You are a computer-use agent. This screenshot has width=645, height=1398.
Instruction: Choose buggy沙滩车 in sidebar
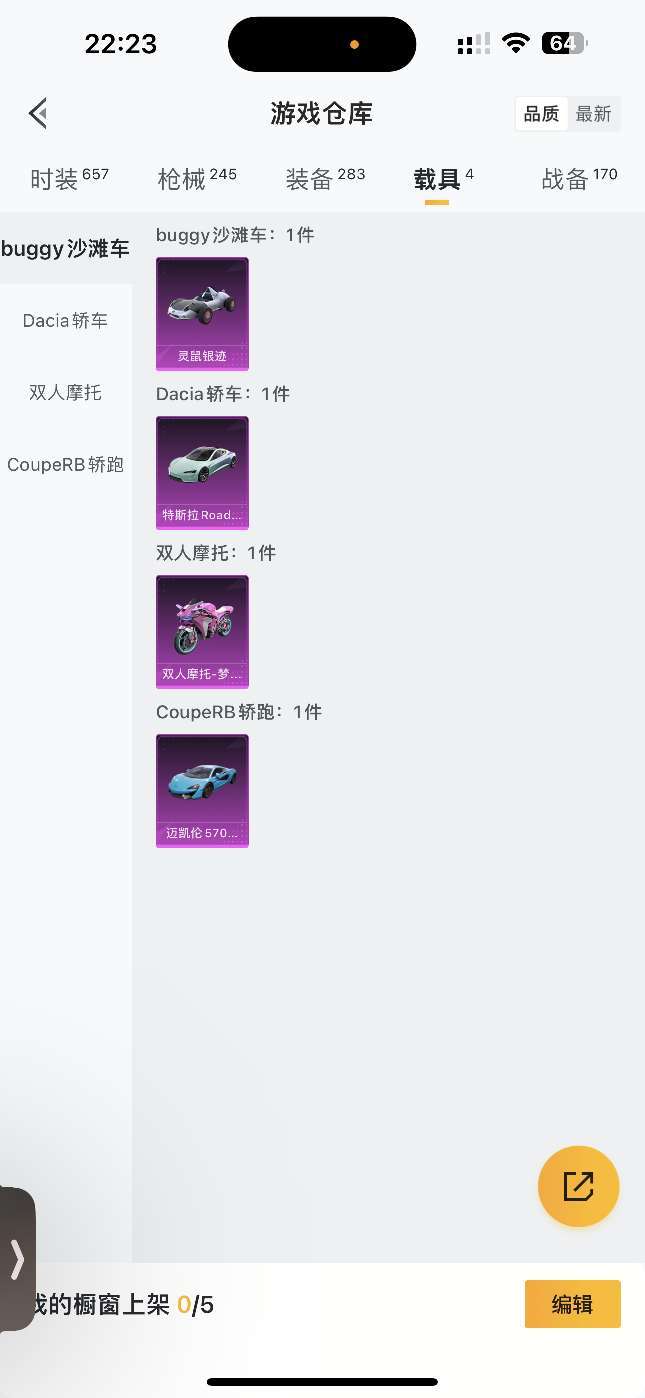tap(66, 248)
